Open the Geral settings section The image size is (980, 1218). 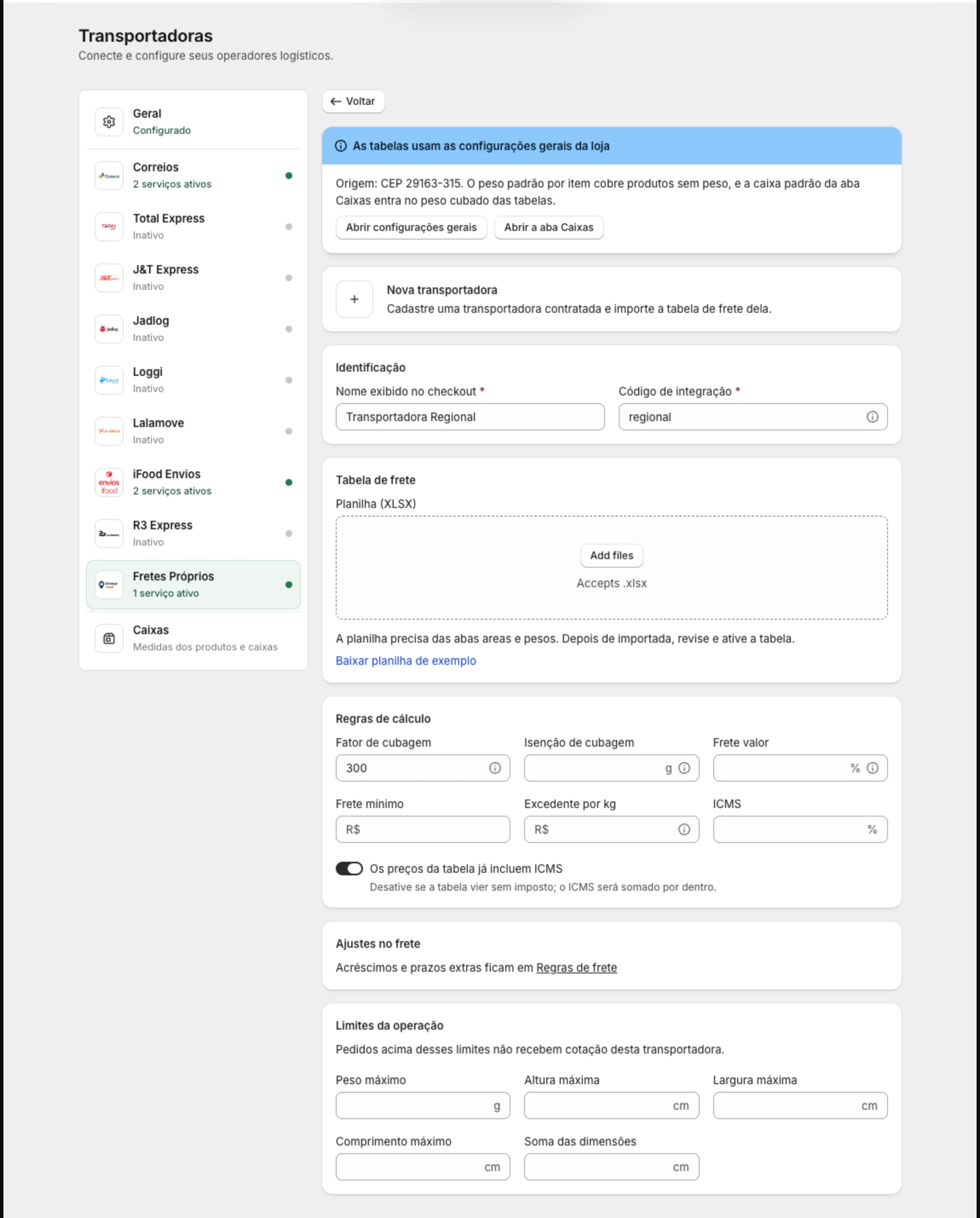pos(193,122)
